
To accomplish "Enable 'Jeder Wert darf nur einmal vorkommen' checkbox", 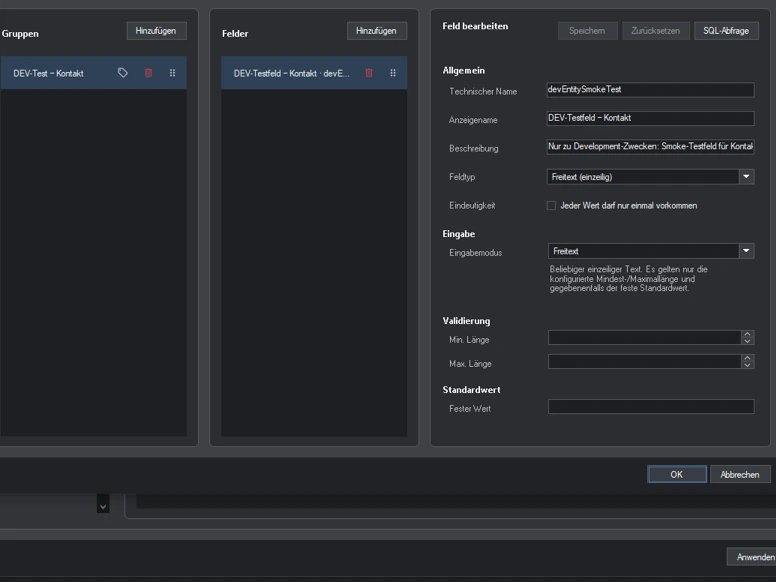I will tap(551, 205).
